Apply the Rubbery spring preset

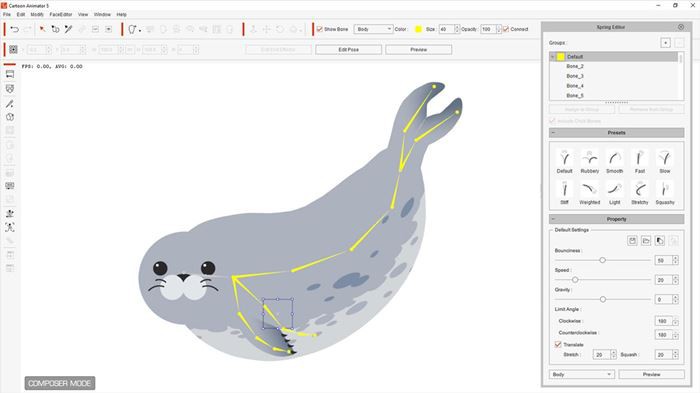pyautogui.click(x=590, y=162)
